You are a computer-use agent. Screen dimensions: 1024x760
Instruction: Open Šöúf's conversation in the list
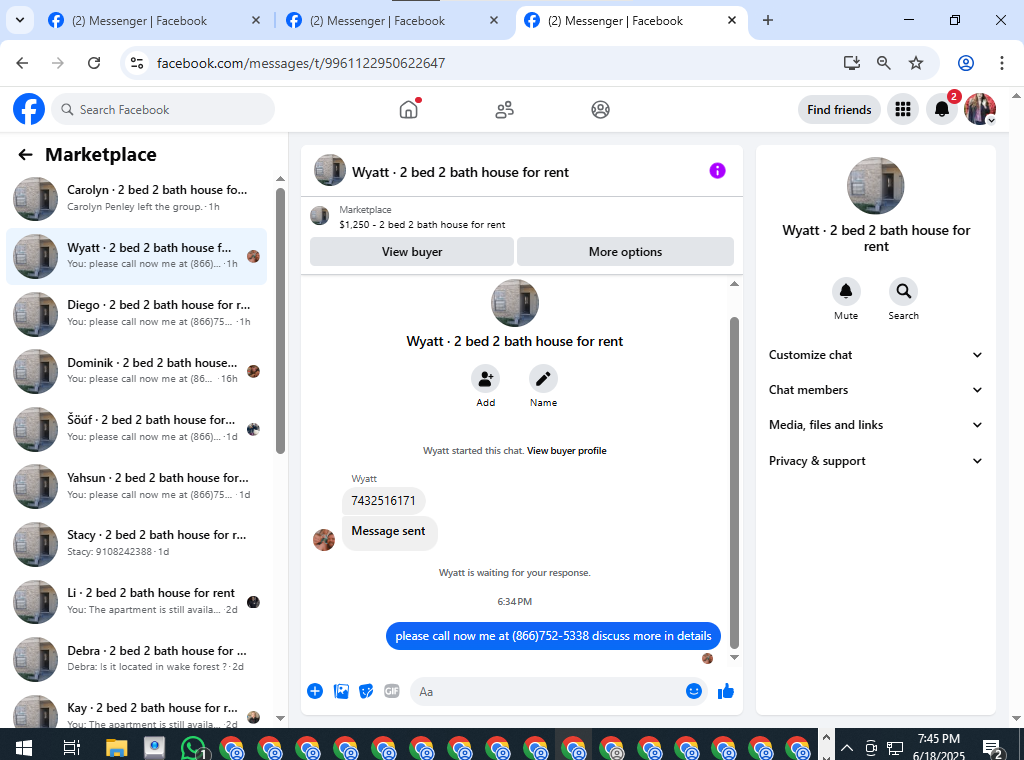tap(136, 428)
